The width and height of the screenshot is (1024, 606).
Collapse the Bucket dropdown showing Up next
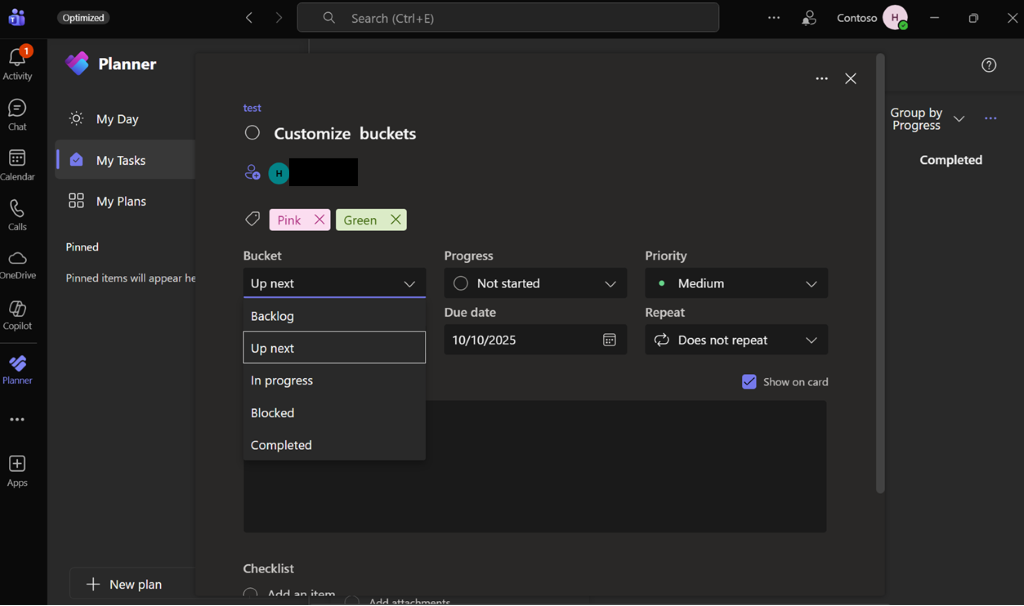tap(334, 283)
